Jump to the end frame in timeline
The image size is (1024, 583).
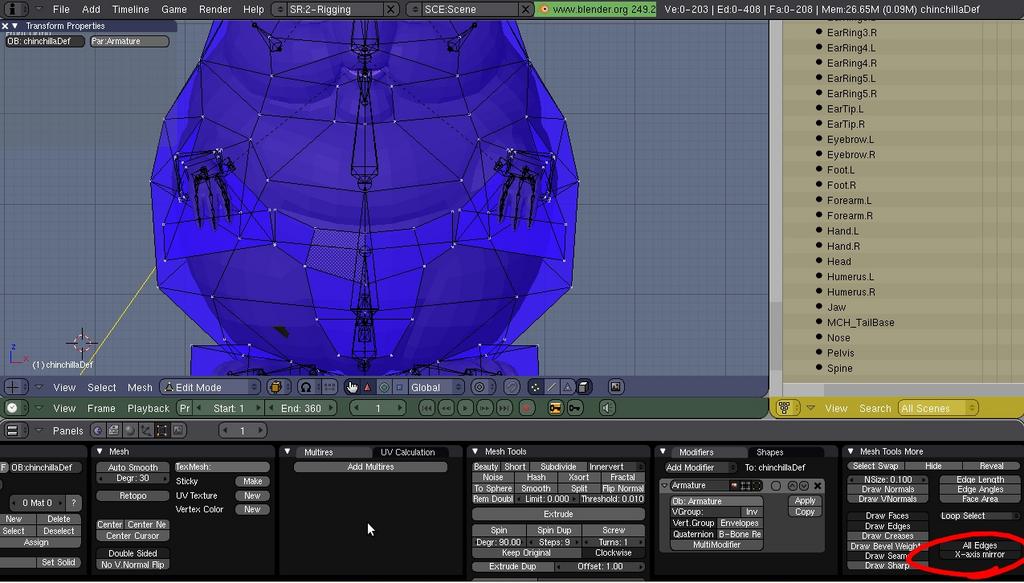[504, 408]
